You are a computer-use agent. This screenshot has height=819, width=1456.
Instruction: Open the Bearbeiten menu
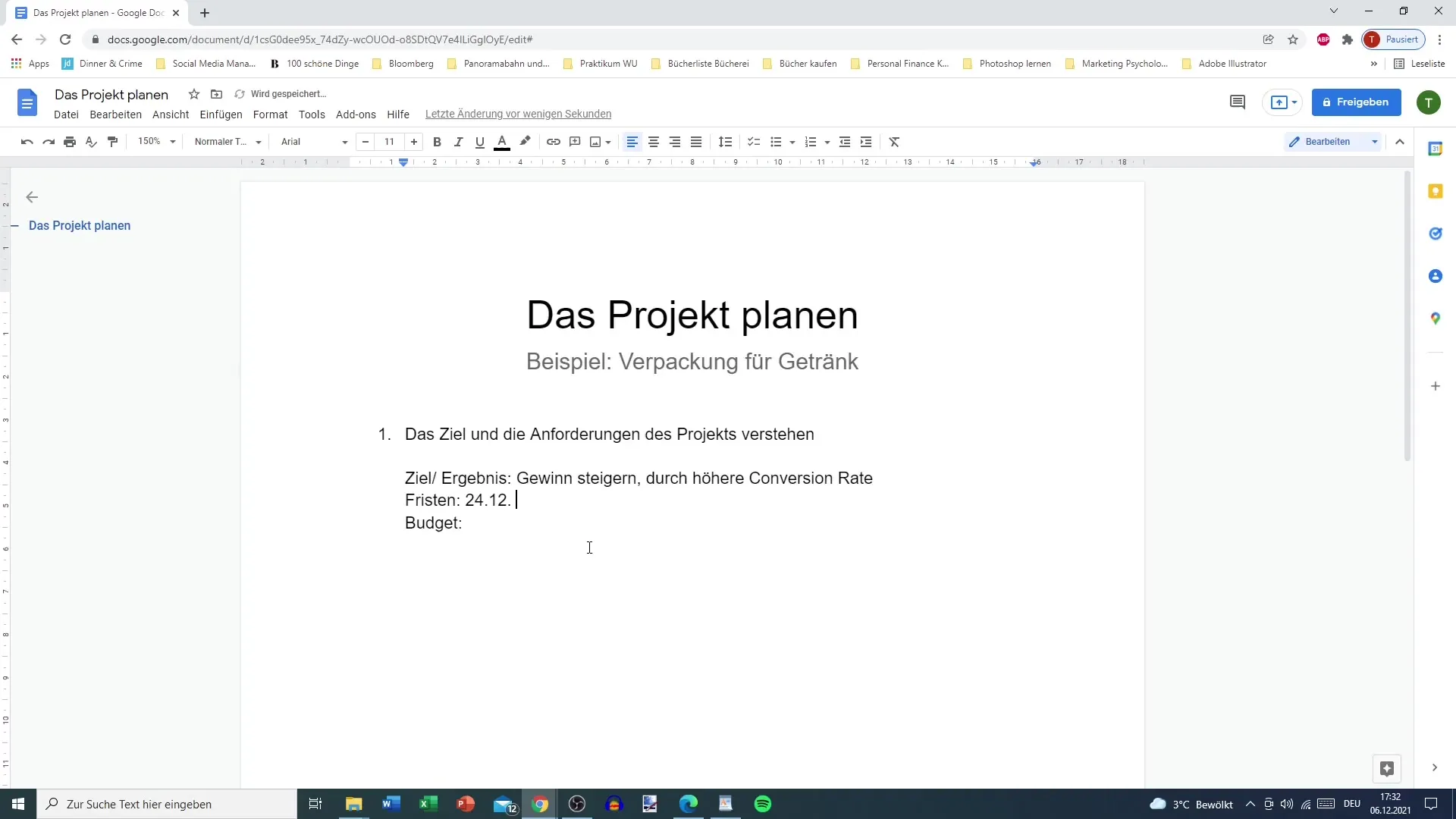pyautogui.click(x=115, y=115)
